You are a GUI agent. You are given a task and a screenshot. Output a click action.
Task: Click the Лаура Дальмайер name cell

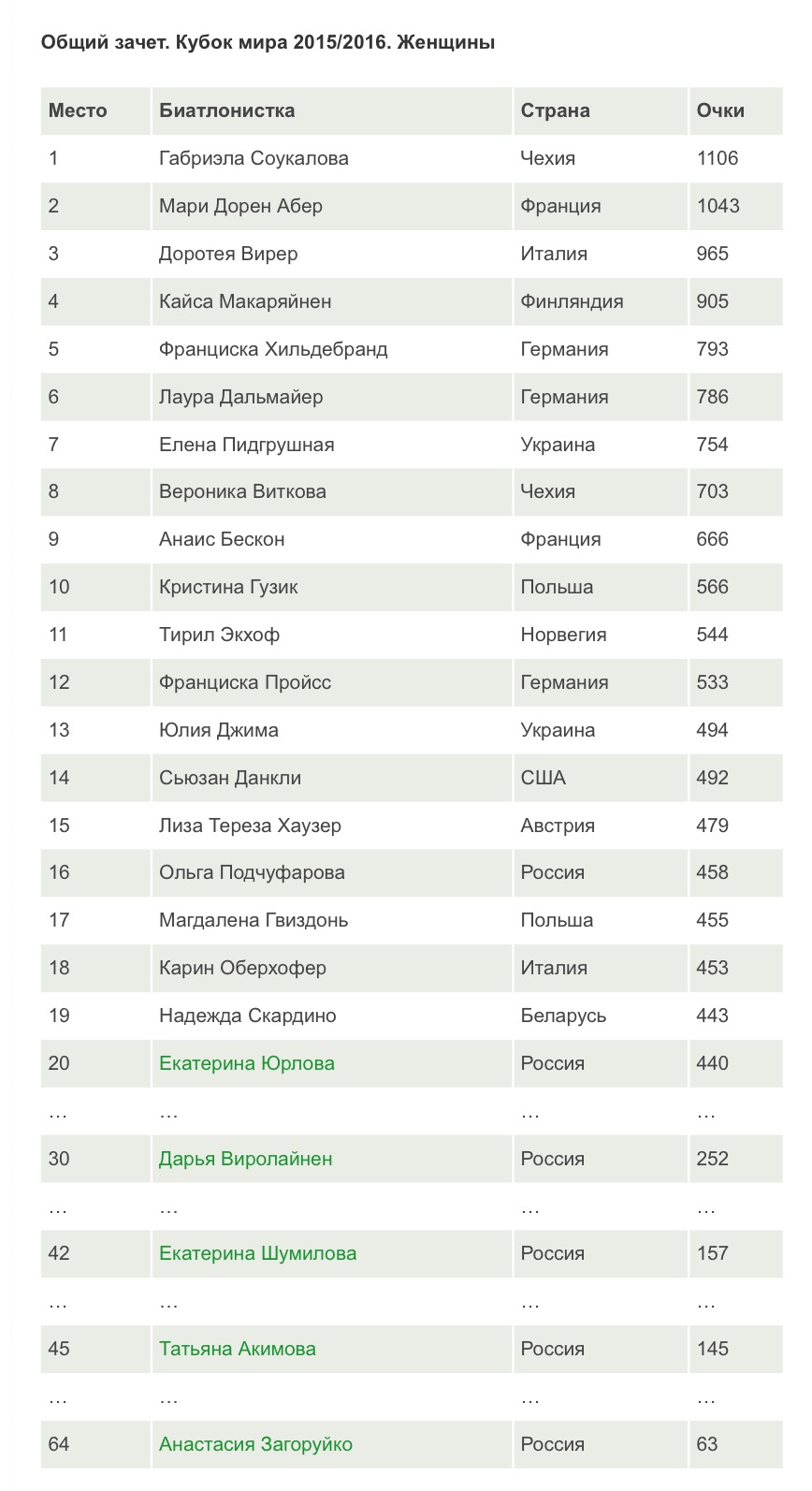[x=332, y=397]
